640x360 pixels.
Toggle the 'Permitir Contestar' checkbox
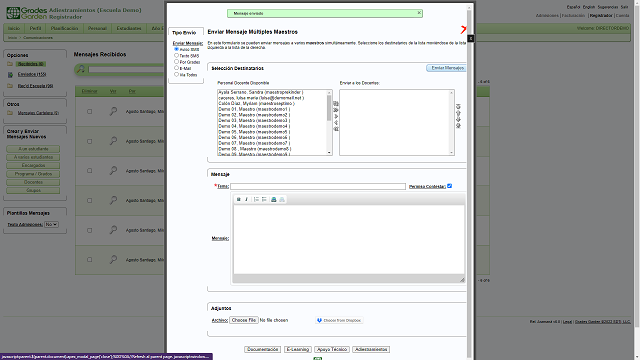[449, 186]
